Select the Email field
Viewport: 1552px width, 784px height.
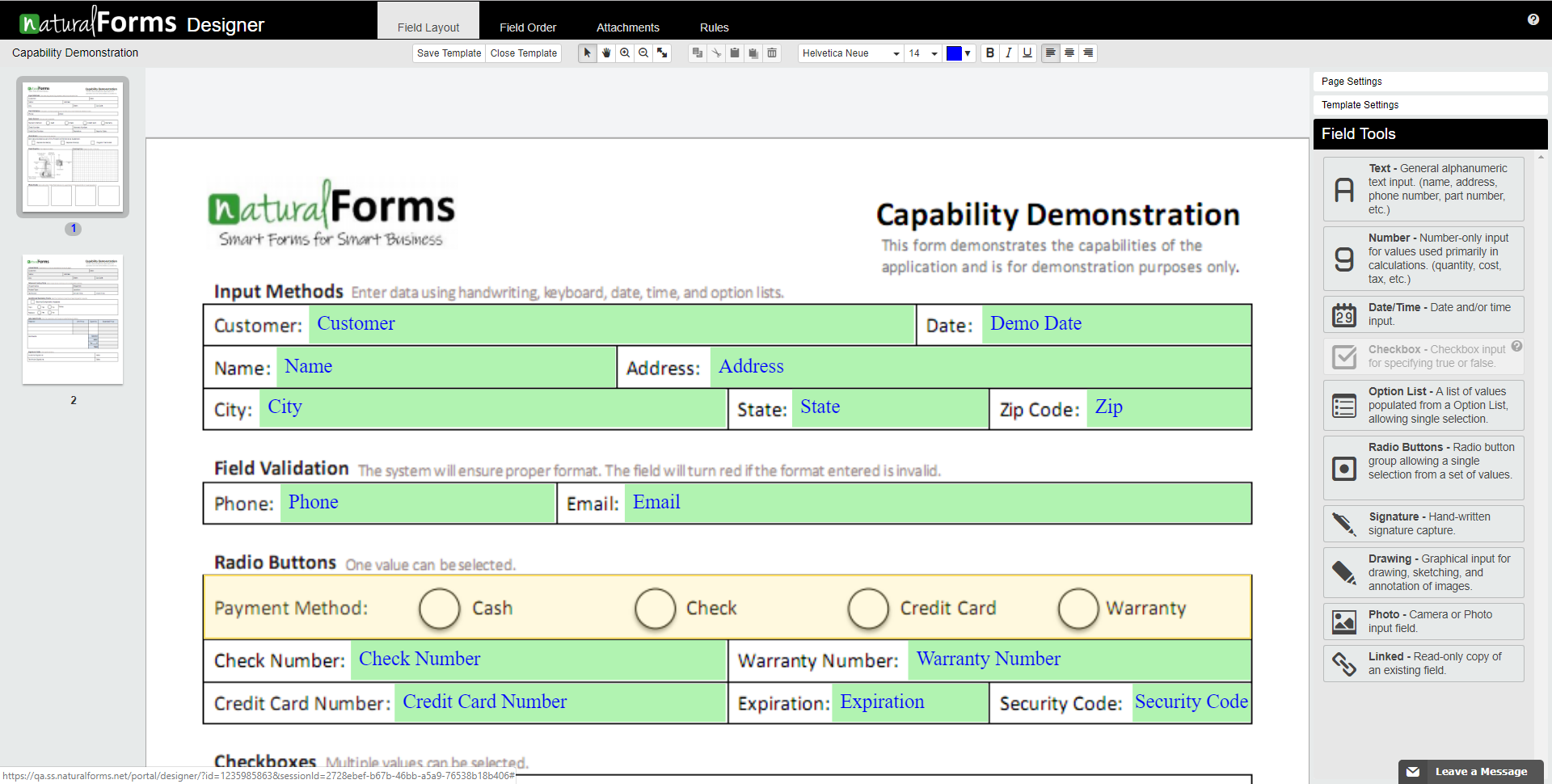point(938,503)
